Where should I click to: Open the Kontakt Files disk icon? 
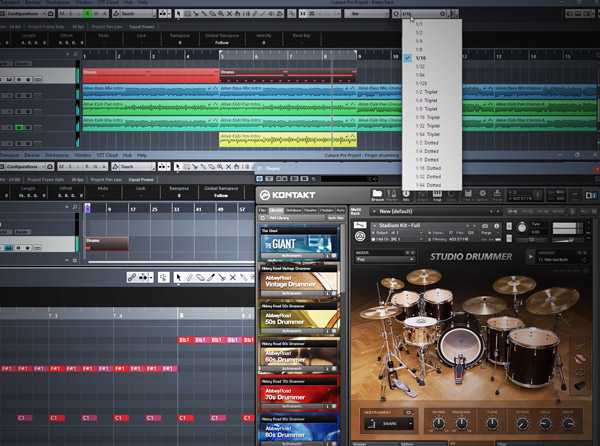(x=468, y=195)
